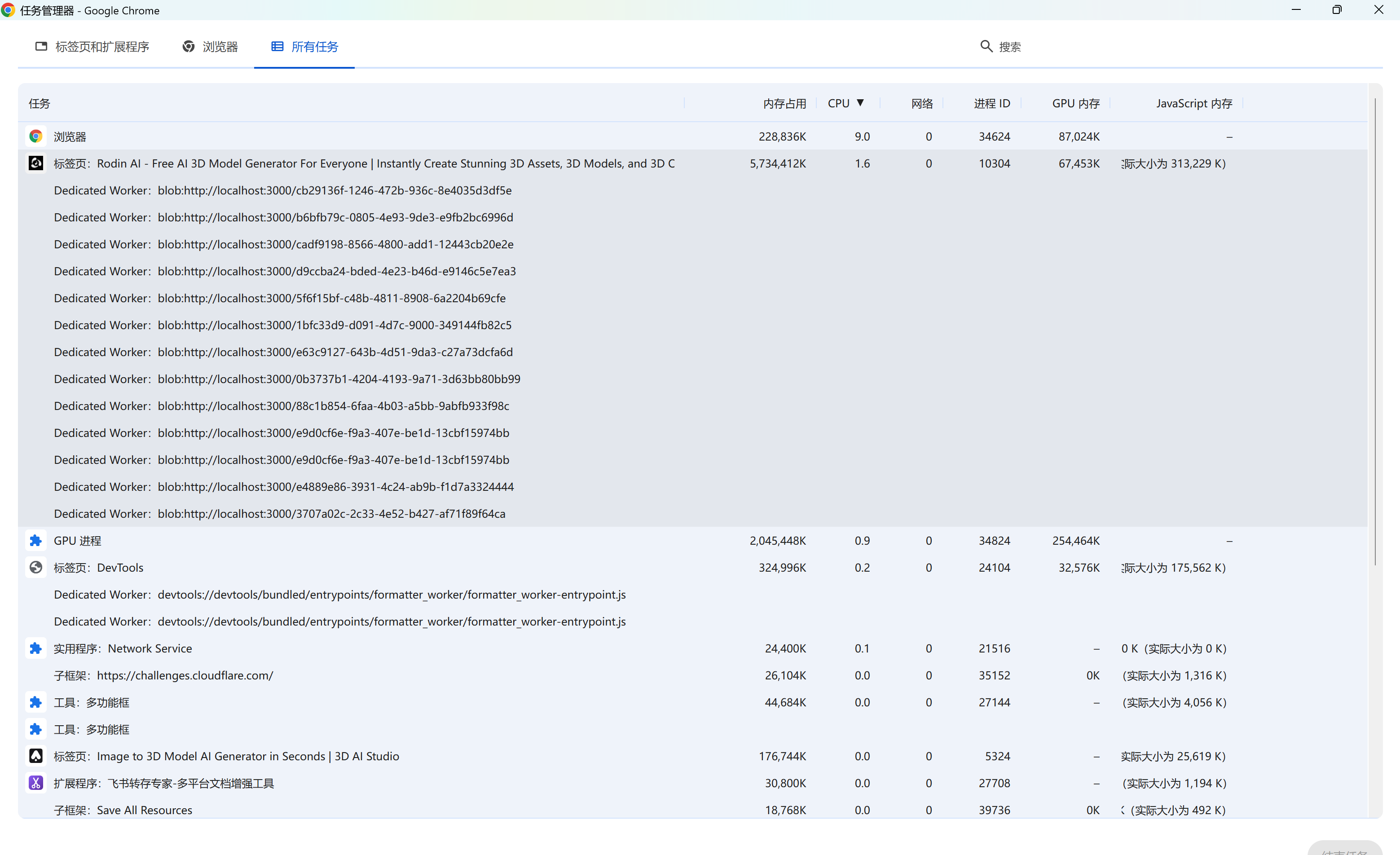Click process ID 10304 cell

[x=994, y=163]
